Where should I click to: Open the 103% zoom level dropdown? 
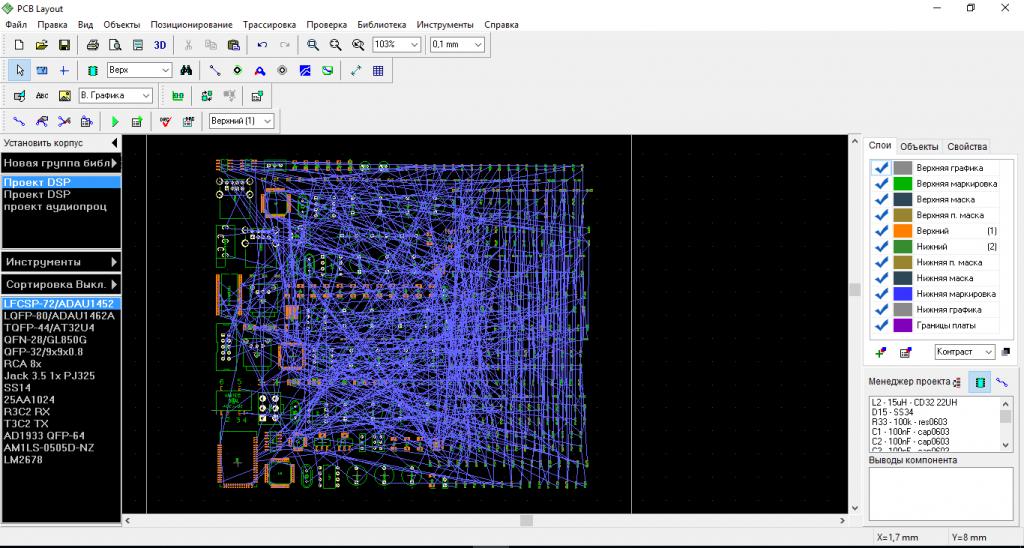pyautogui.click(x=414, y=45)
